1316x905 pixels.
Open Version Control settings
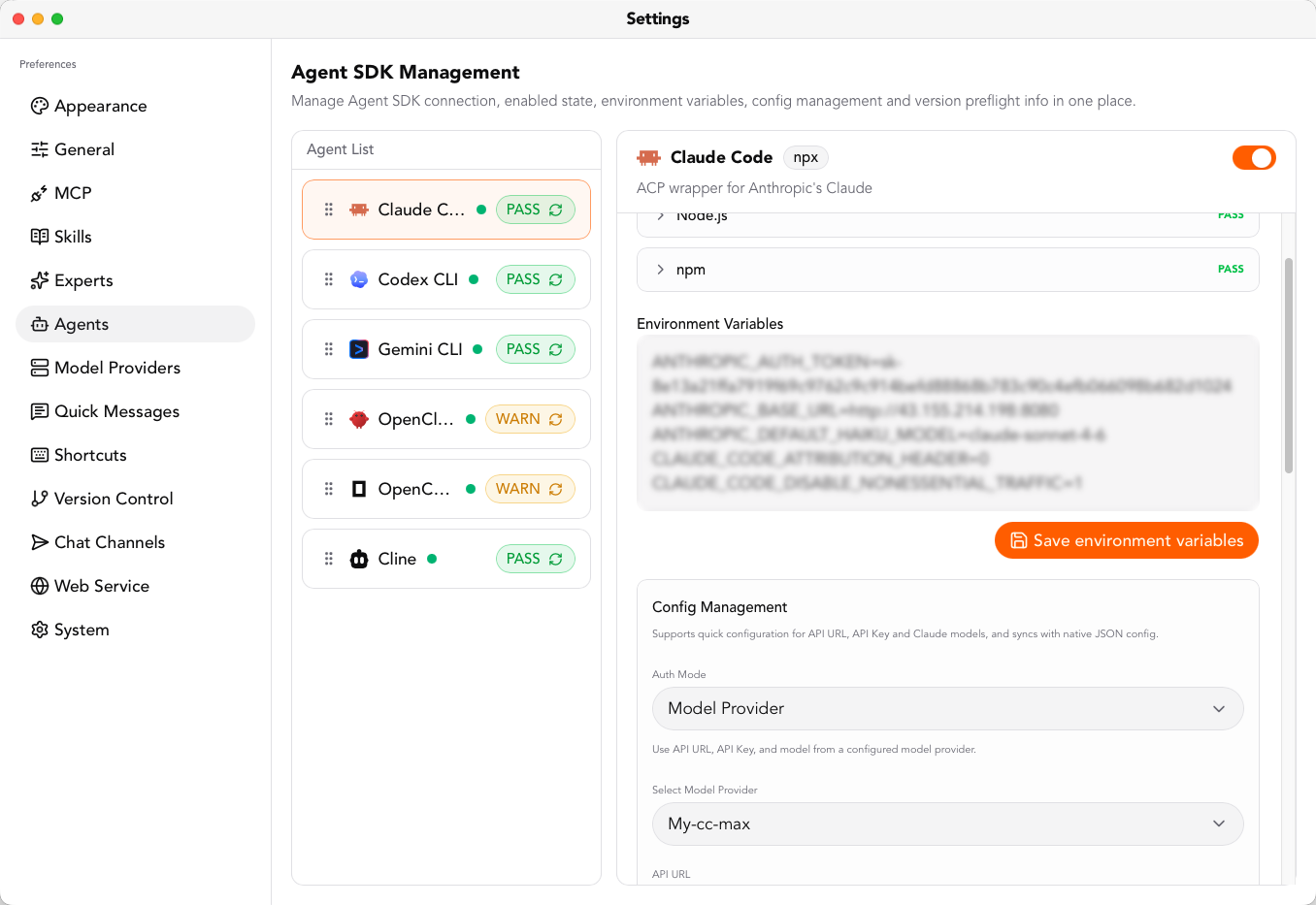[x=135, y=499]
